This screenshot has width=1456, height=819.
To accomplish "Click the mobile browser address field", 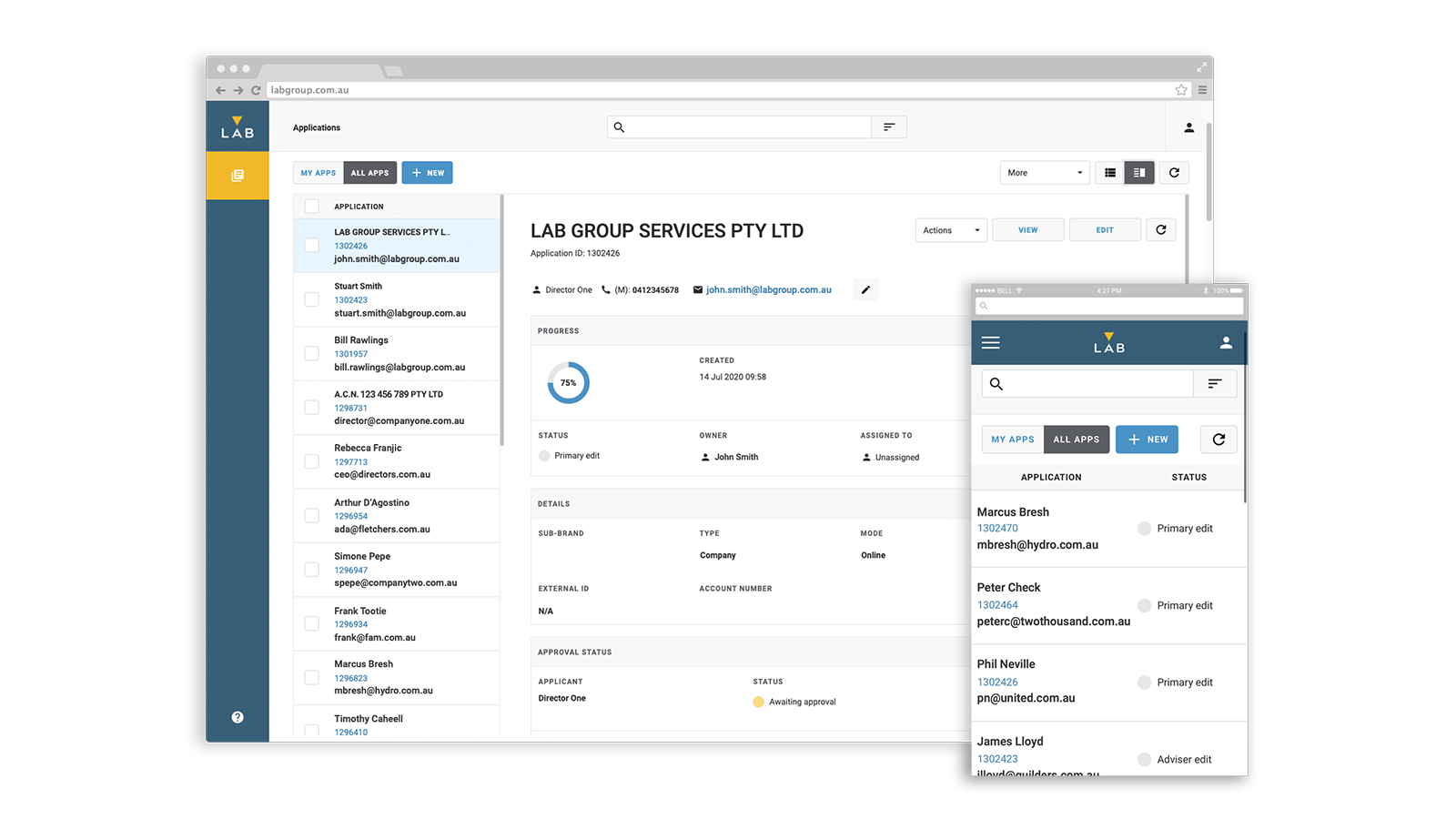I will point(1109,306).
